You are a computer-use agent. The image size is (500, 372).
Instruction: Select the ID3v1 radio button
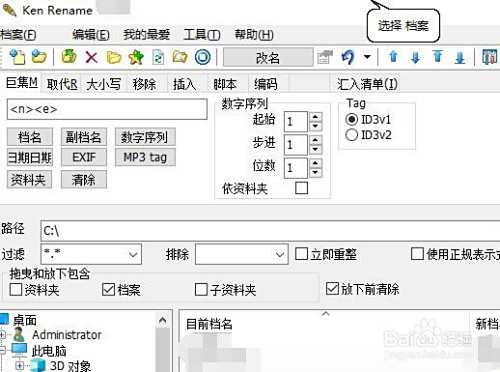(352, 119)
